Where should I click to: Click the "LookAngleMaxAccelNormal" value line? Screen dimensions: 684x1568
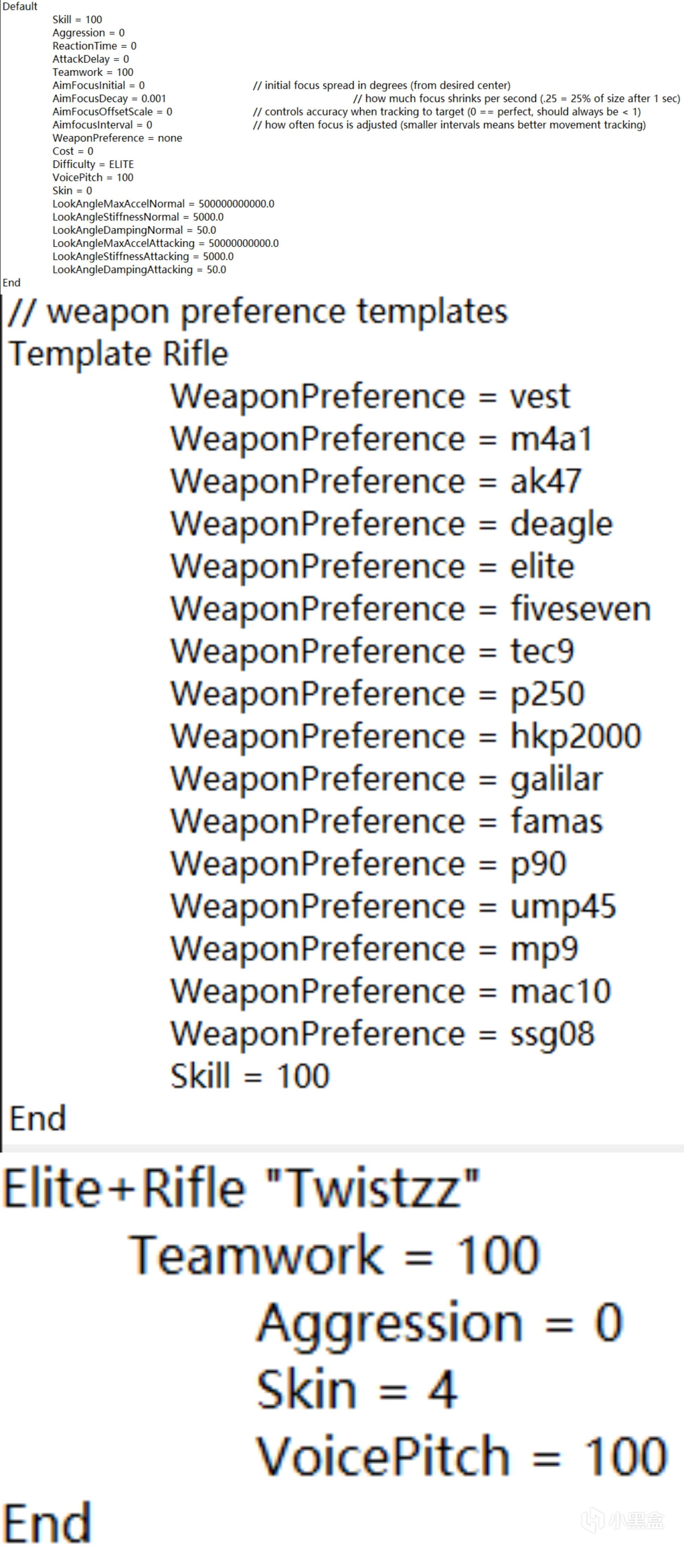click(x=163, y=204)
